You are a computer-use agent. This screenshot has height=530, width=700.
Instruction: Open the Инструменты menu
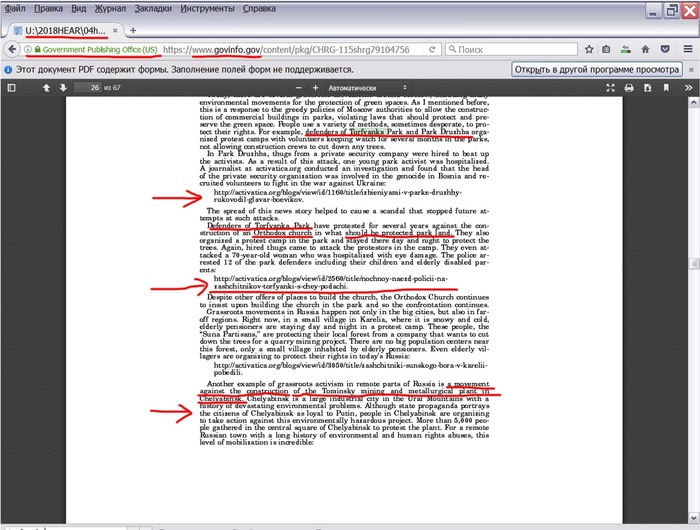pyautogui.click(x=207, y=8)
